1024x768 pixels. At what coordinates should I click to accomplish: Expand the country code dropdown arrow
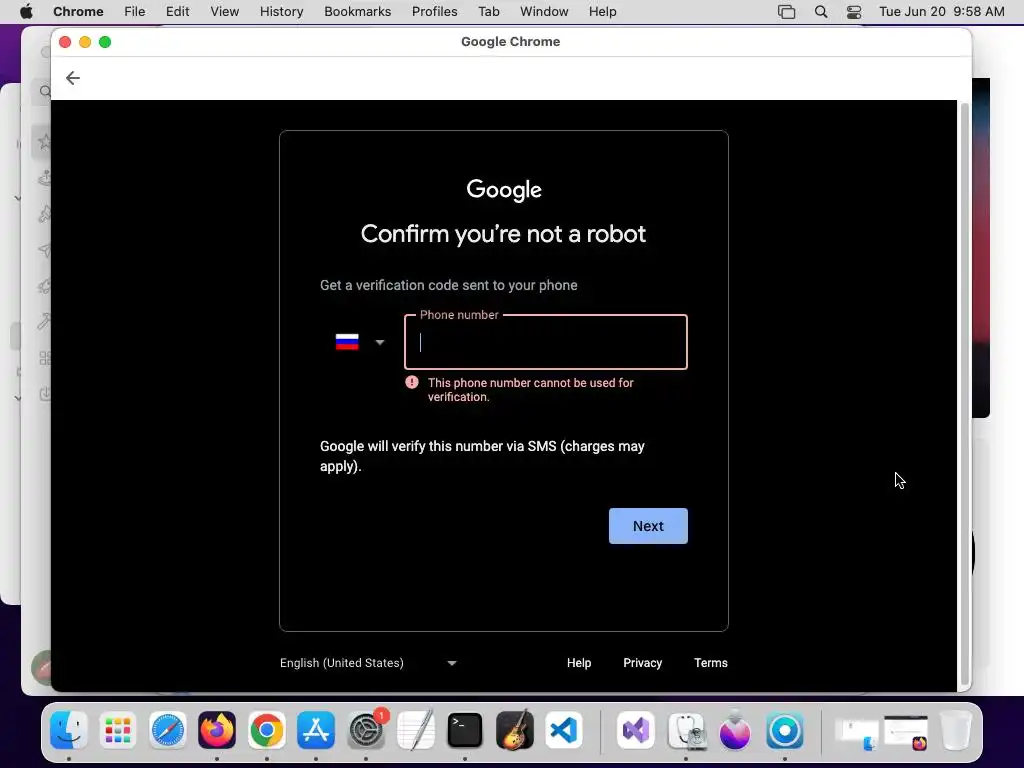[x=379, y=342]
